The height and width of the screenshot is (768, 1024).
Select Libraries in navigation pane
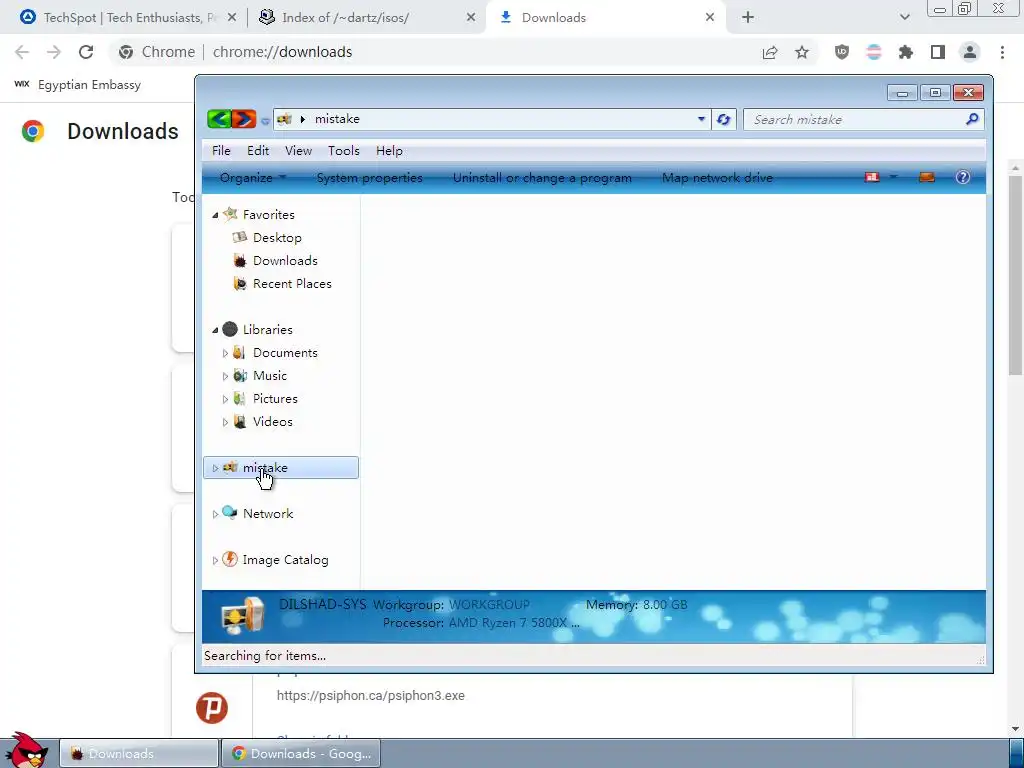[x=267, y=330]
